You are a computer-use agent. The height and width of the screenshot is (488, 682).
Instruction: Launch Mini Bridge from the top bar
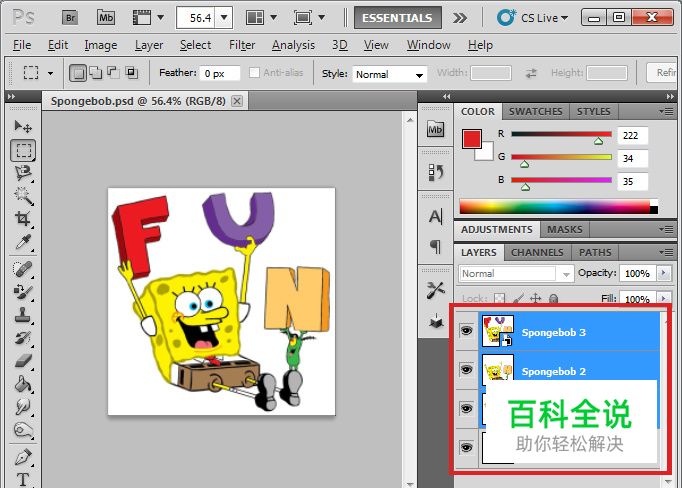coord(106,18)
